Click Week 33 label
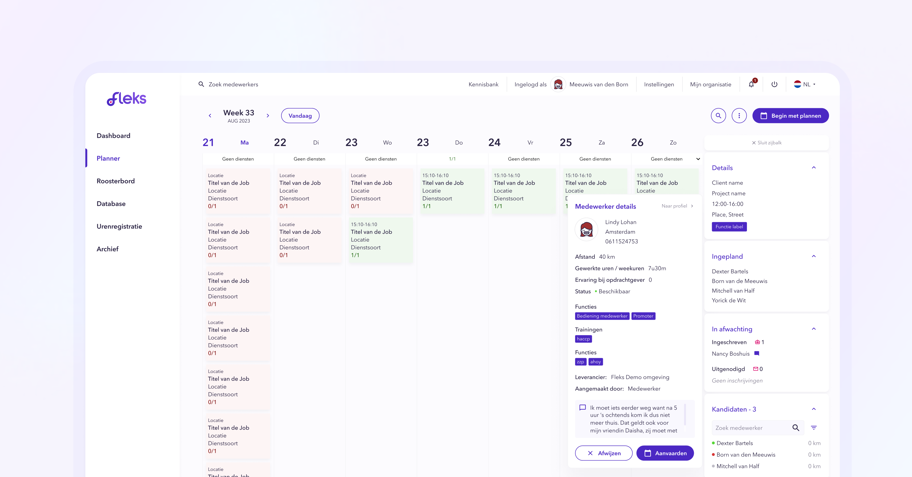Screen dimensions: 912x477 tap(239, 113)
